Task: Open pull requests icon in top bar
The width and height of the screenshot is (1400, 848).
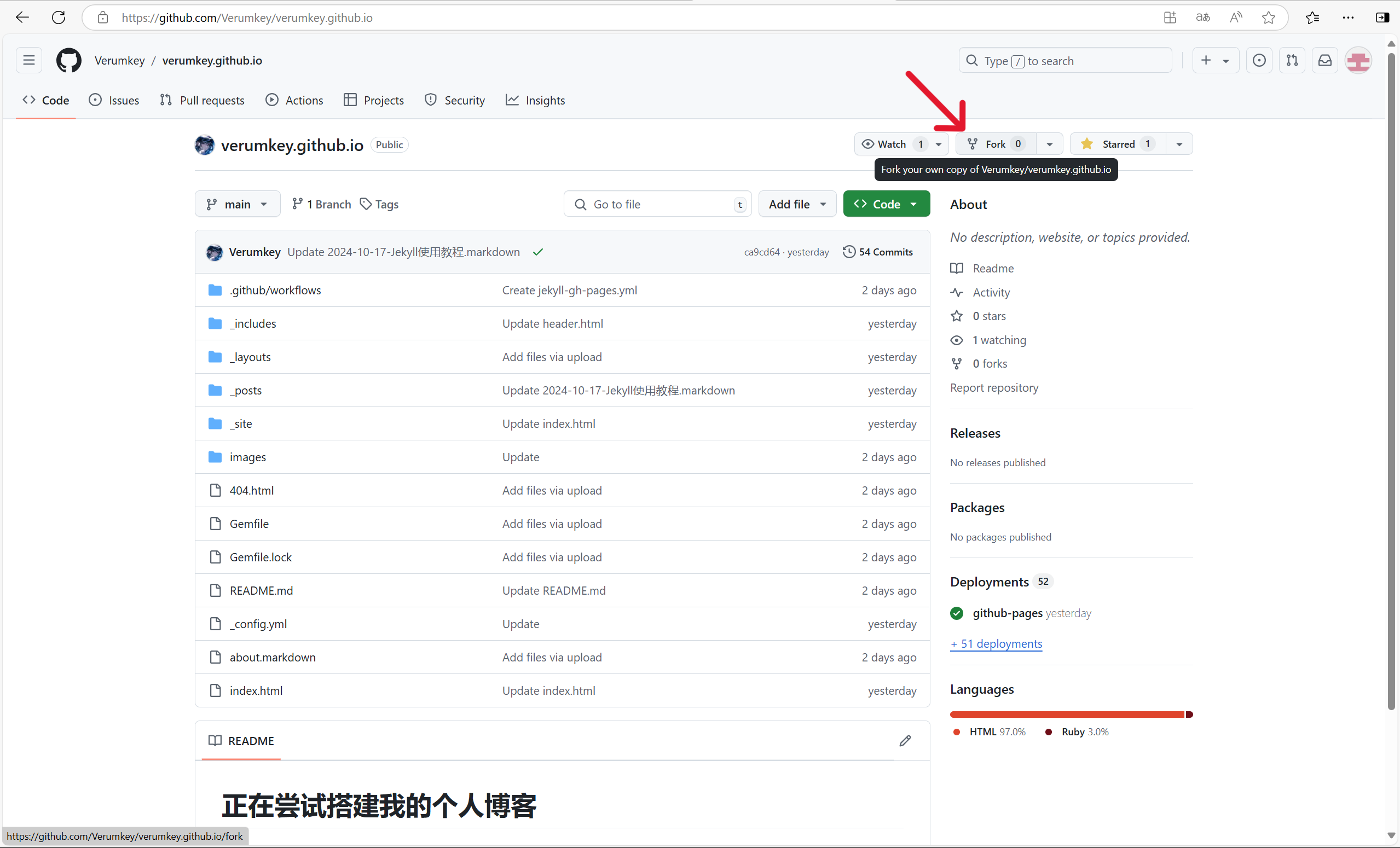Action: pos(1292,60)
